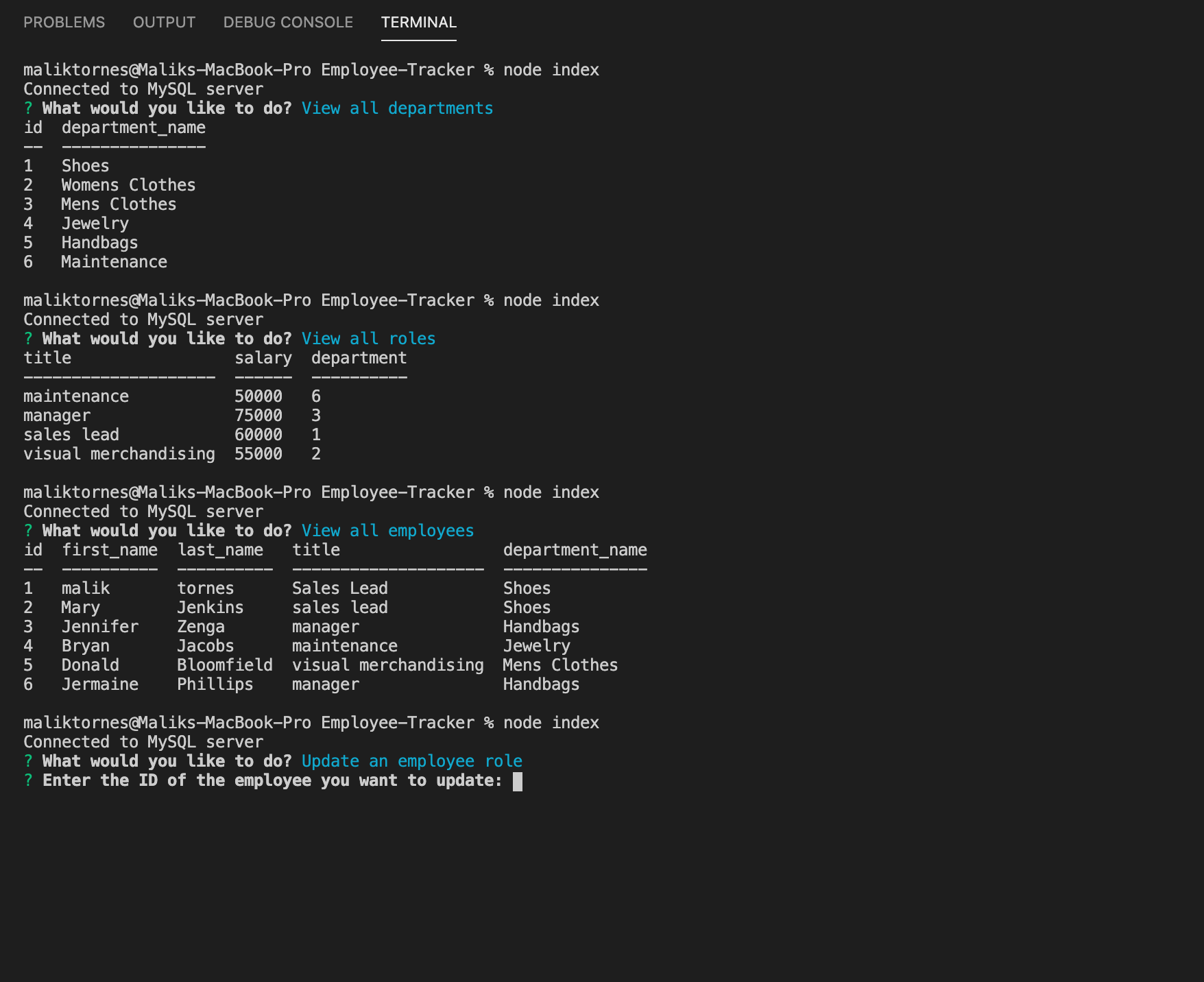This screenshot has width=1204, height=982.
Task: Click the green question mark prompt symbol
Action: pos(27,108)
